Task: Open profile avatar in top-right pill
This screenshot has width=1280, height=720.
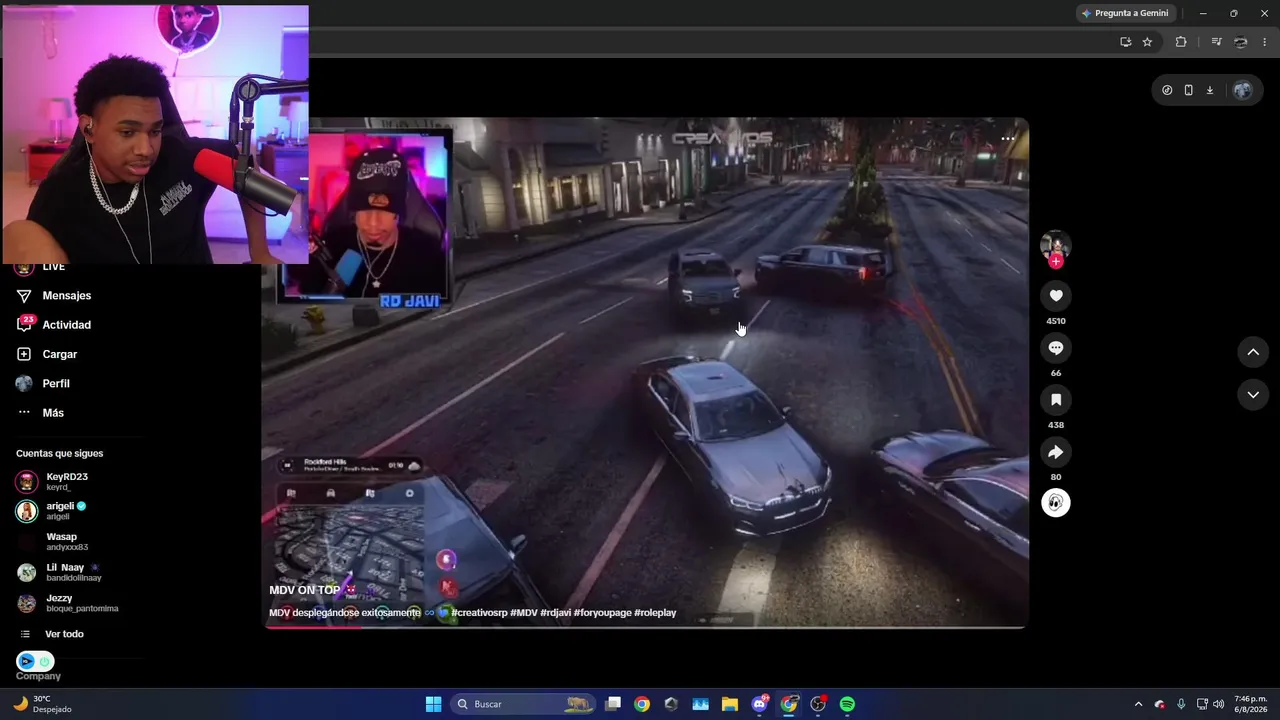Action: 1242,90
